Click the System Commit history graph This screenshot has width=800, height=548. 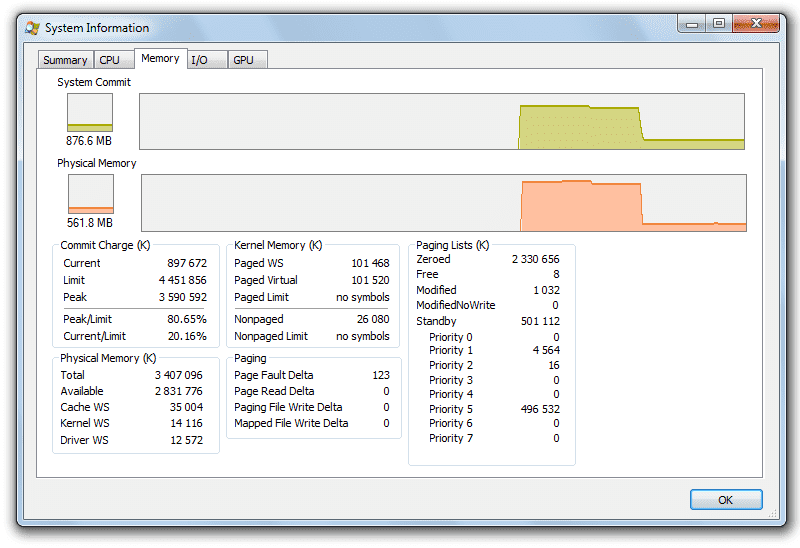441,121
